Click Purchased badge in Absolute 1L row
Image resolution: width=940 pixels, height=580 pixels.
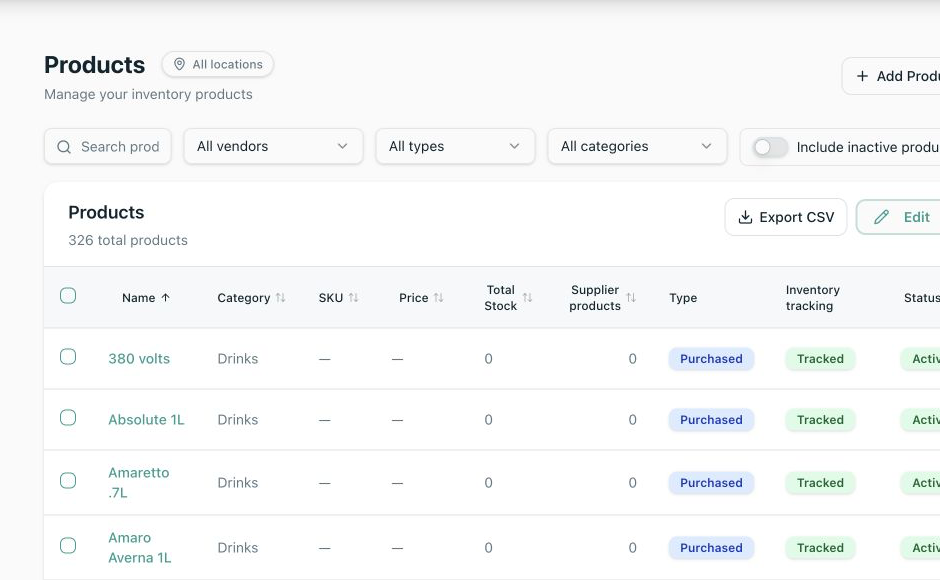[x=711, y=420]
